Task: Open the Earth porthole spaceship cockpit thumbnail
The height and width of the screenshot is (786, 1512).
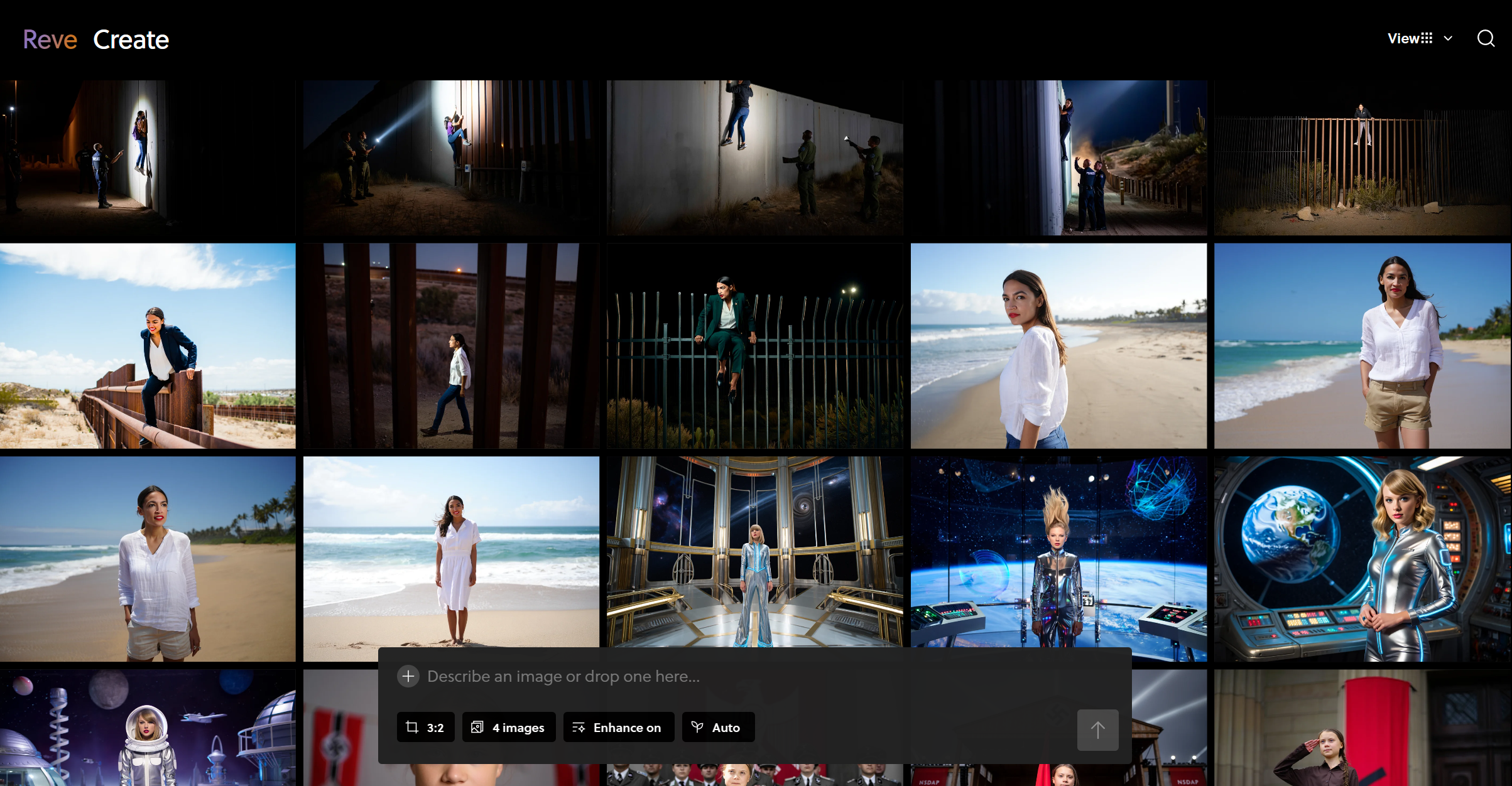Action: pos(1362,559)
